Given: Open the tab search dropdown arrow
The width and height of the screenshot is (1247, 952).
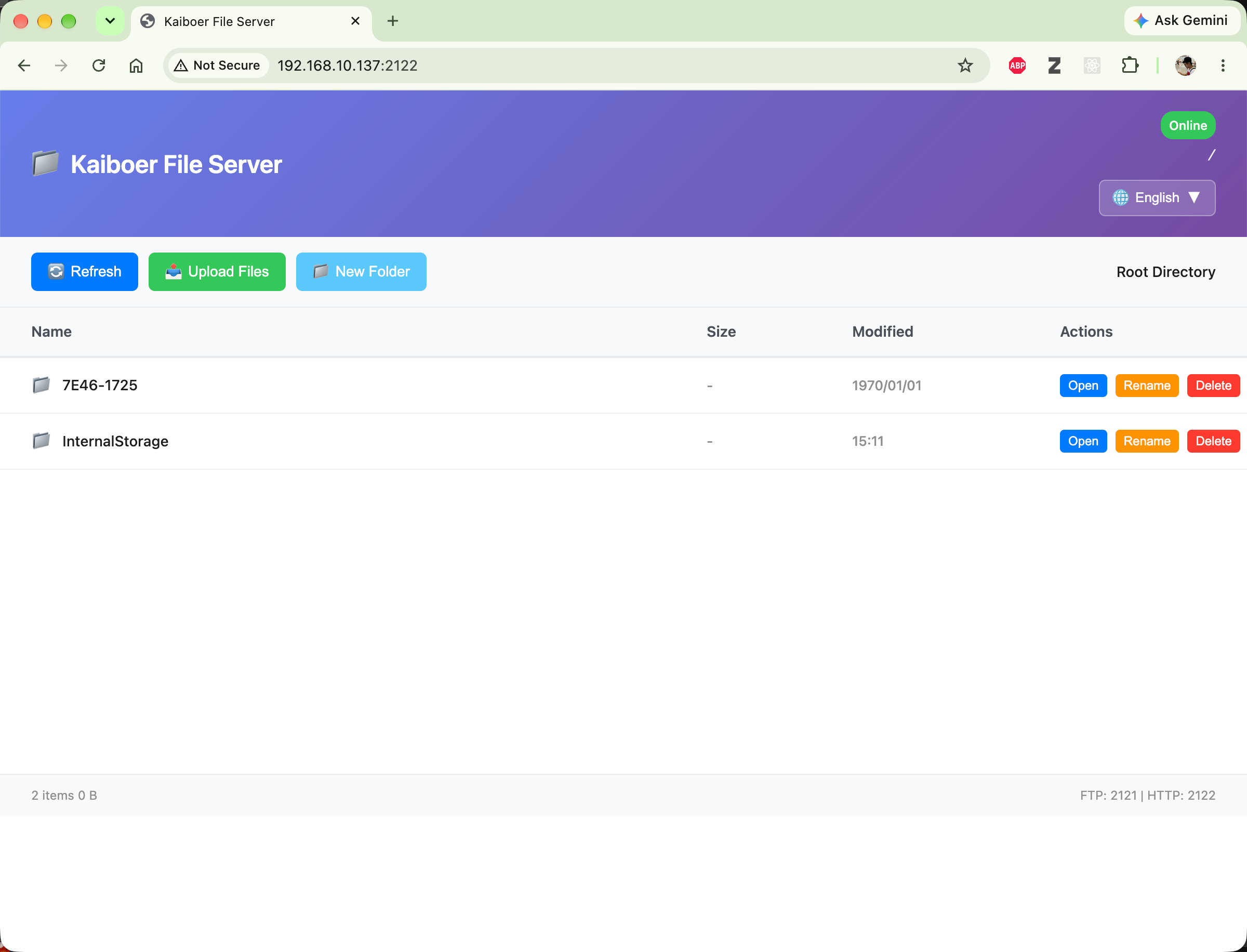Looking at the screenshot, I should (110, 21).
